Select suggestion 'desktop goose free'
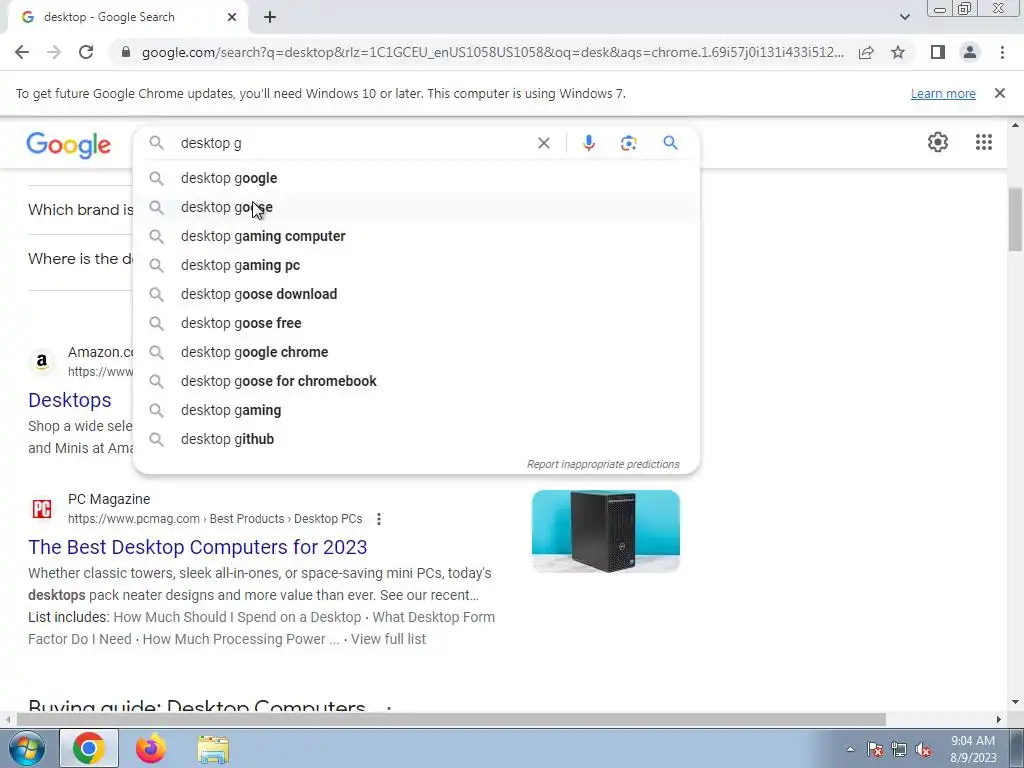This screenshot has height=768, width=1024. (417, 323)
